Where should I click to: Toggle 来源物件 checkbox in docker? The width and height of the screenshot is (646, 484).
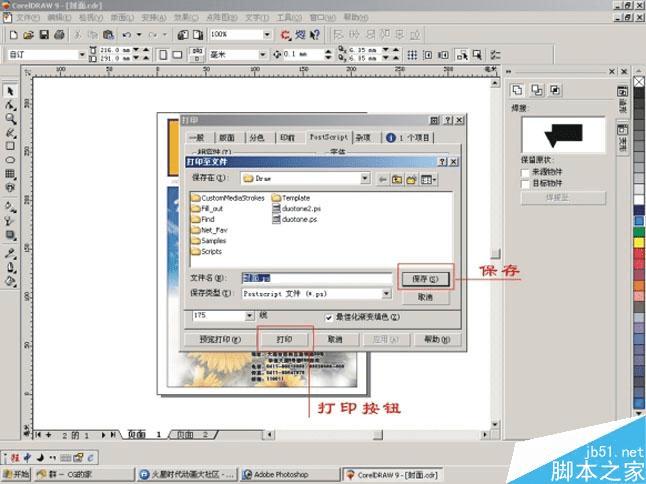[525, 172]
